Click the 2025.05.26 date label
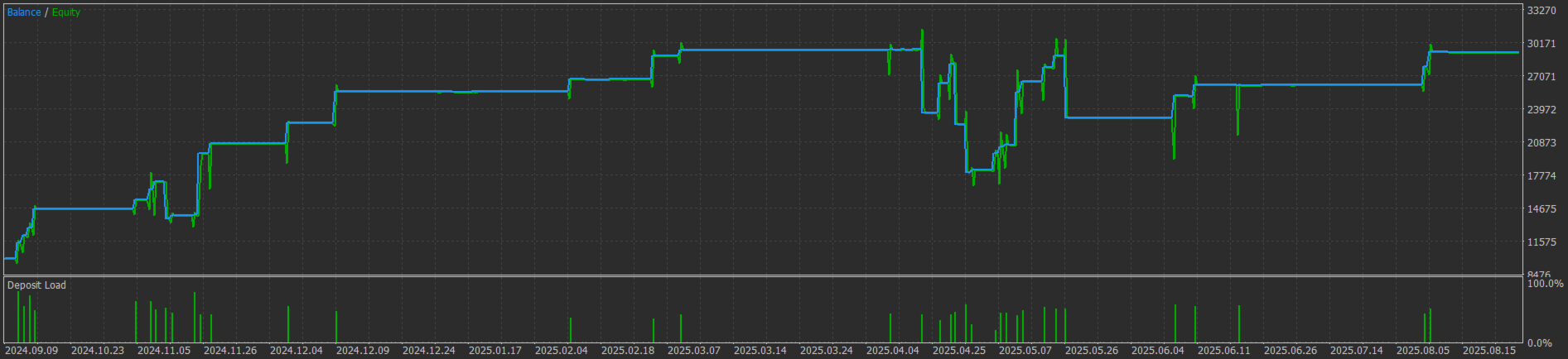This screenshot has width=1568, height=359. [x=1092, y=351]
